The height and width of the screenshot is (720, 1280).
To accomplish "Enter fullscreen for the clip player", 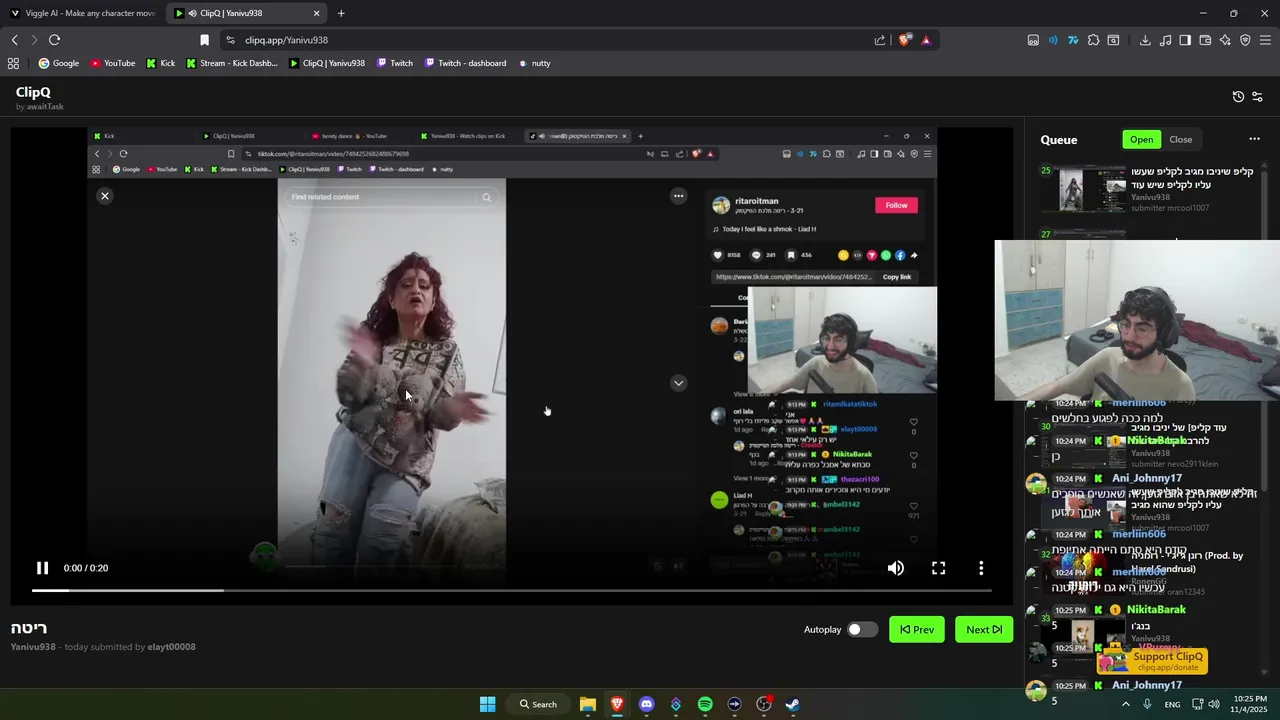I will tap(938, 568).
